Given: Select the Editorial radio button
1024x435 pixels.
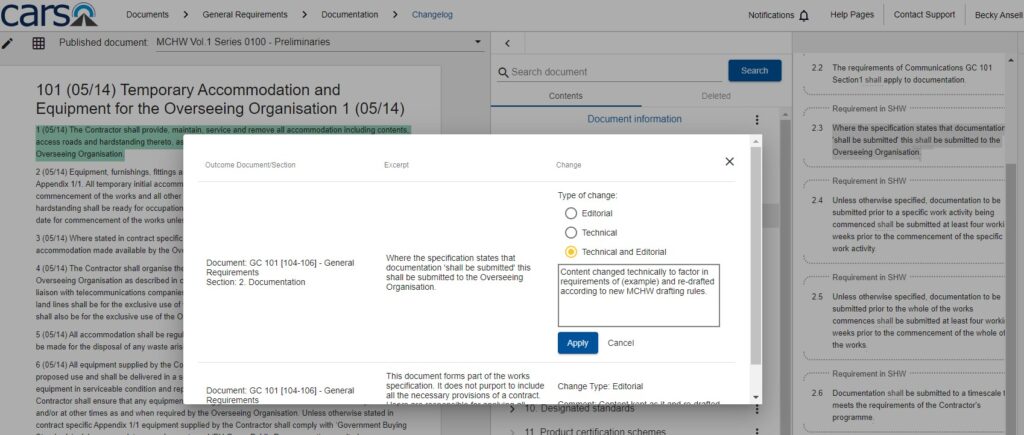Looking at the screenshot, I should click(571, 213).
